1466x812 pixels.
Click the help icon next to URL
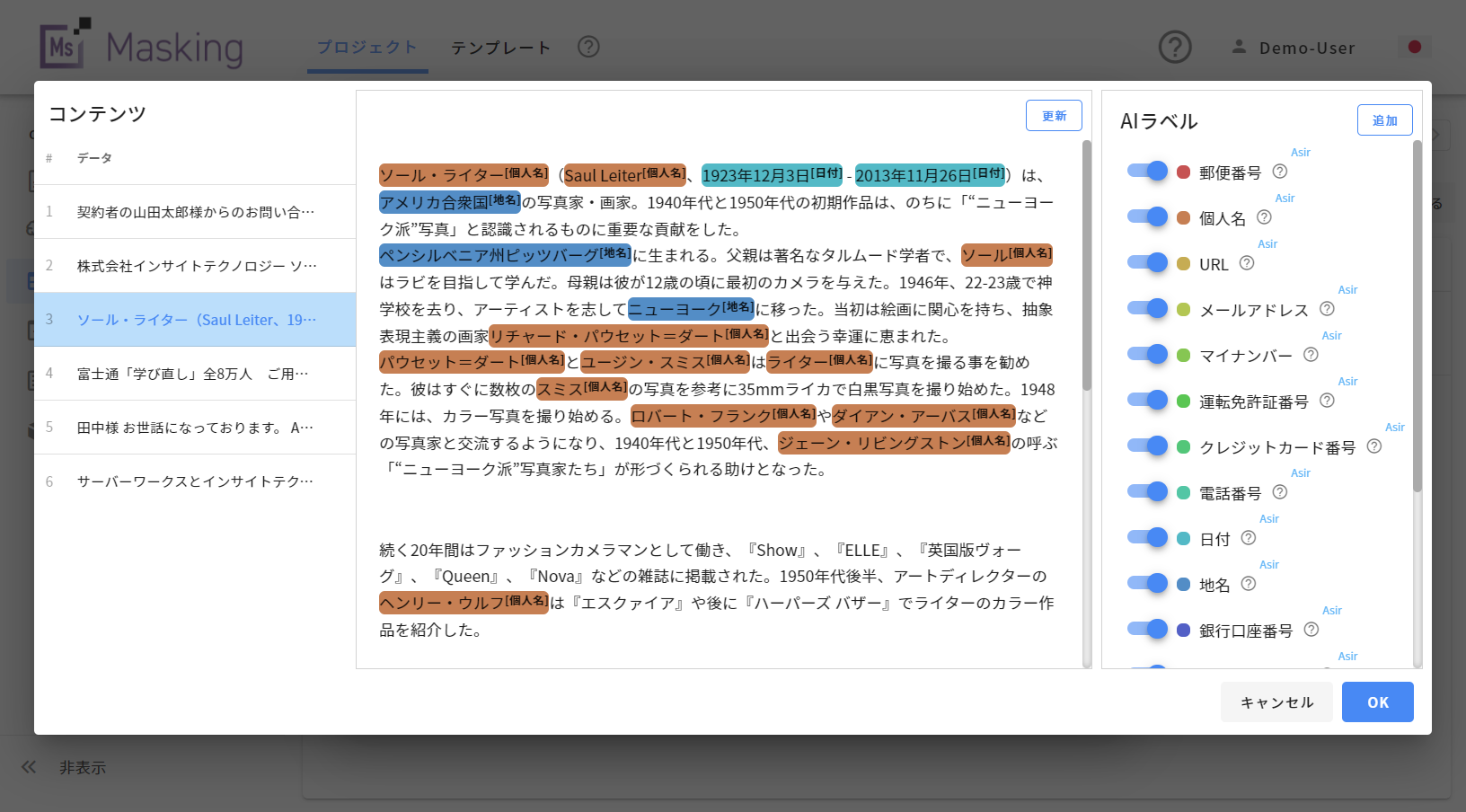[1247, 263]
